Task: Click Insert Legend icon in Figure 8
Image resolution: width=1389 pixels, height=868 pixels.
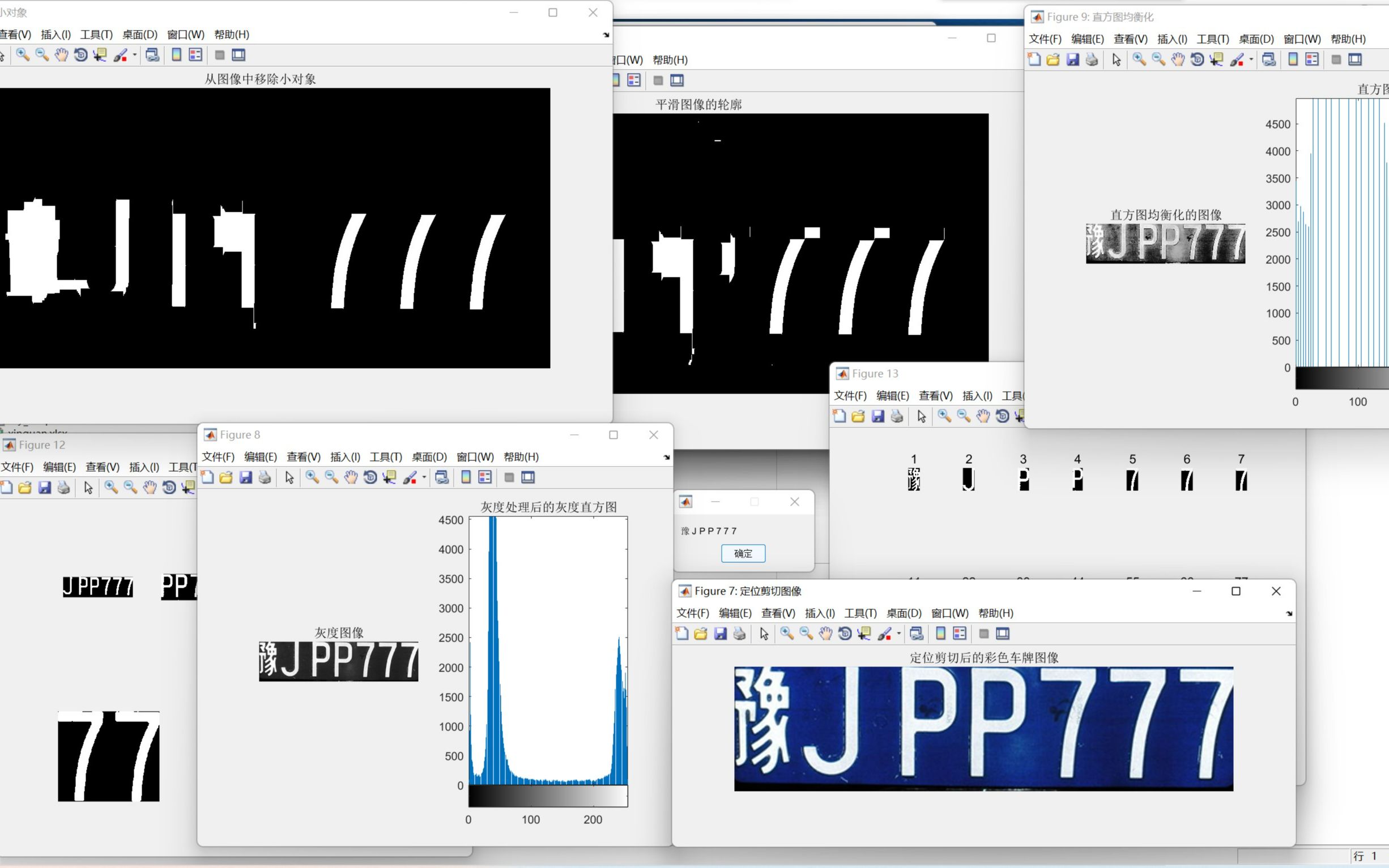Action: click(485, 477)
